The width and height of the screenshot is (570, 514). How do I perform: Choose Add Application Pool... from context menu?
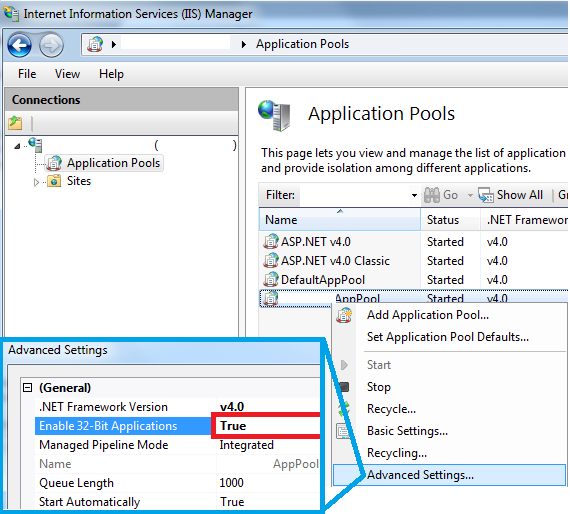point(450,315)
